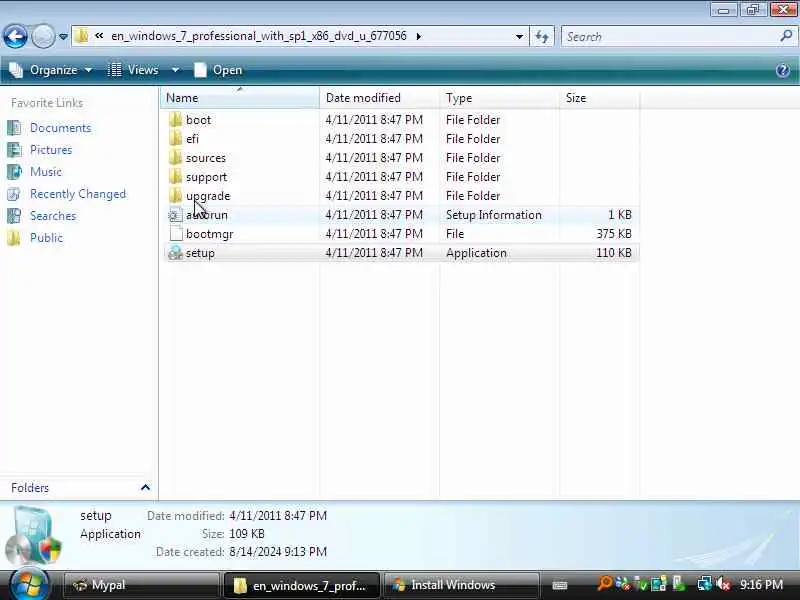Expand the Views dropdown arrow

coord(175,70)
